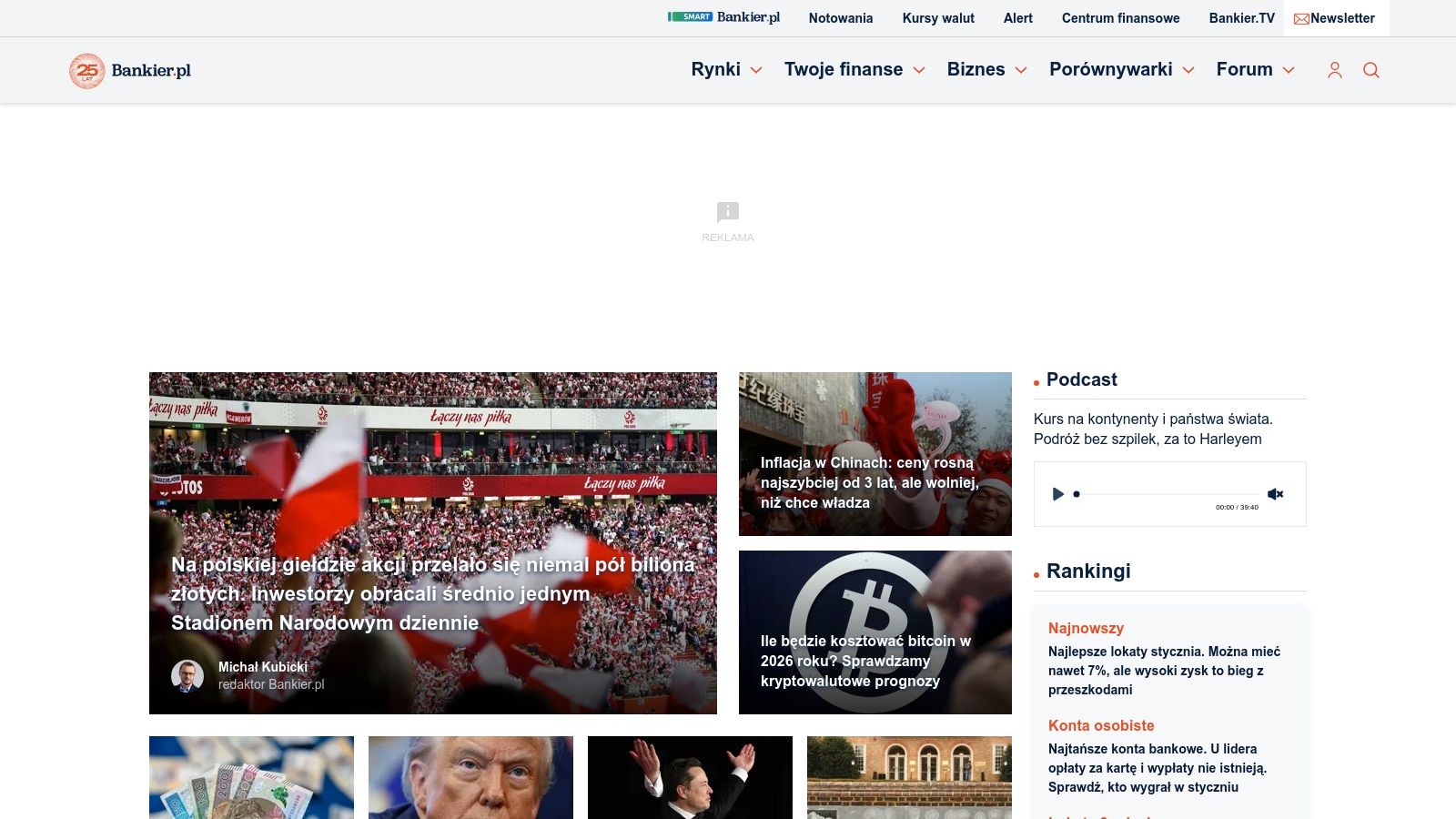
Task: Open the Trump photo article thumbnail
Action: coord(470,777)
